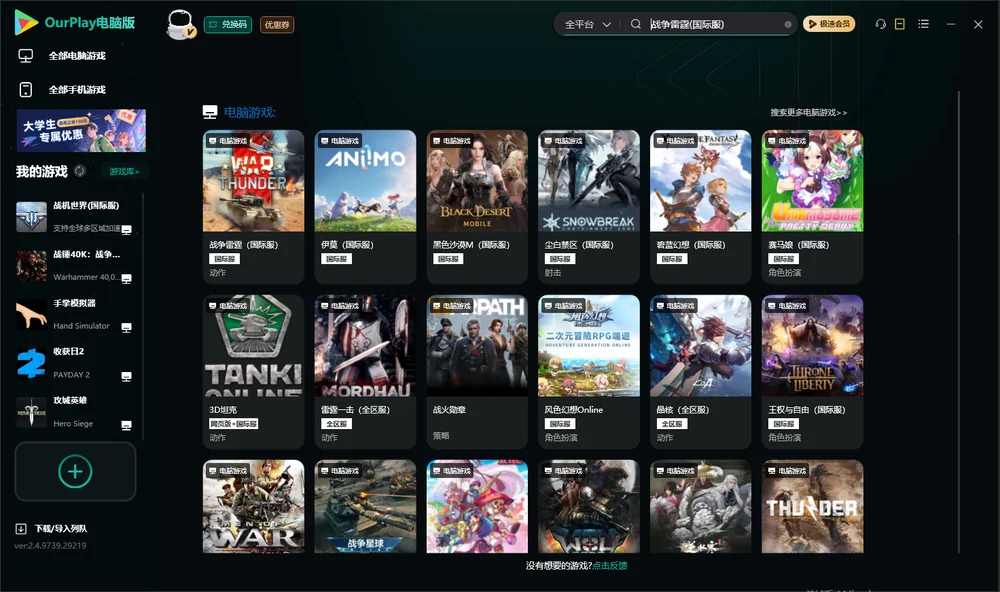This screenshot has height=592, width=1000.
Task: Click PC icon beside 战机世界(国际服)
Action: click(x=126, y=230)
